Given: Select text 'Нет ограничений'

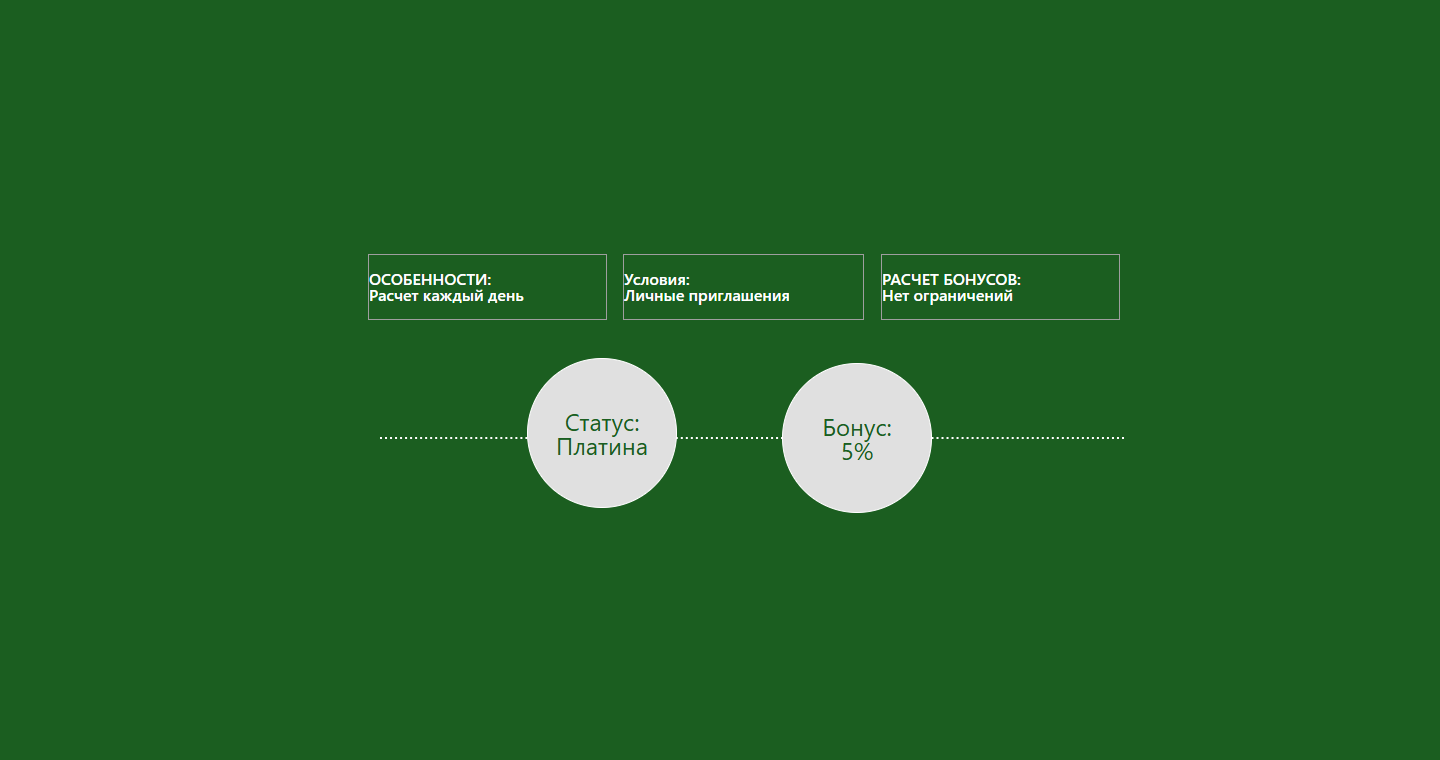Looking at the screenshot, I should coord(947,296).
